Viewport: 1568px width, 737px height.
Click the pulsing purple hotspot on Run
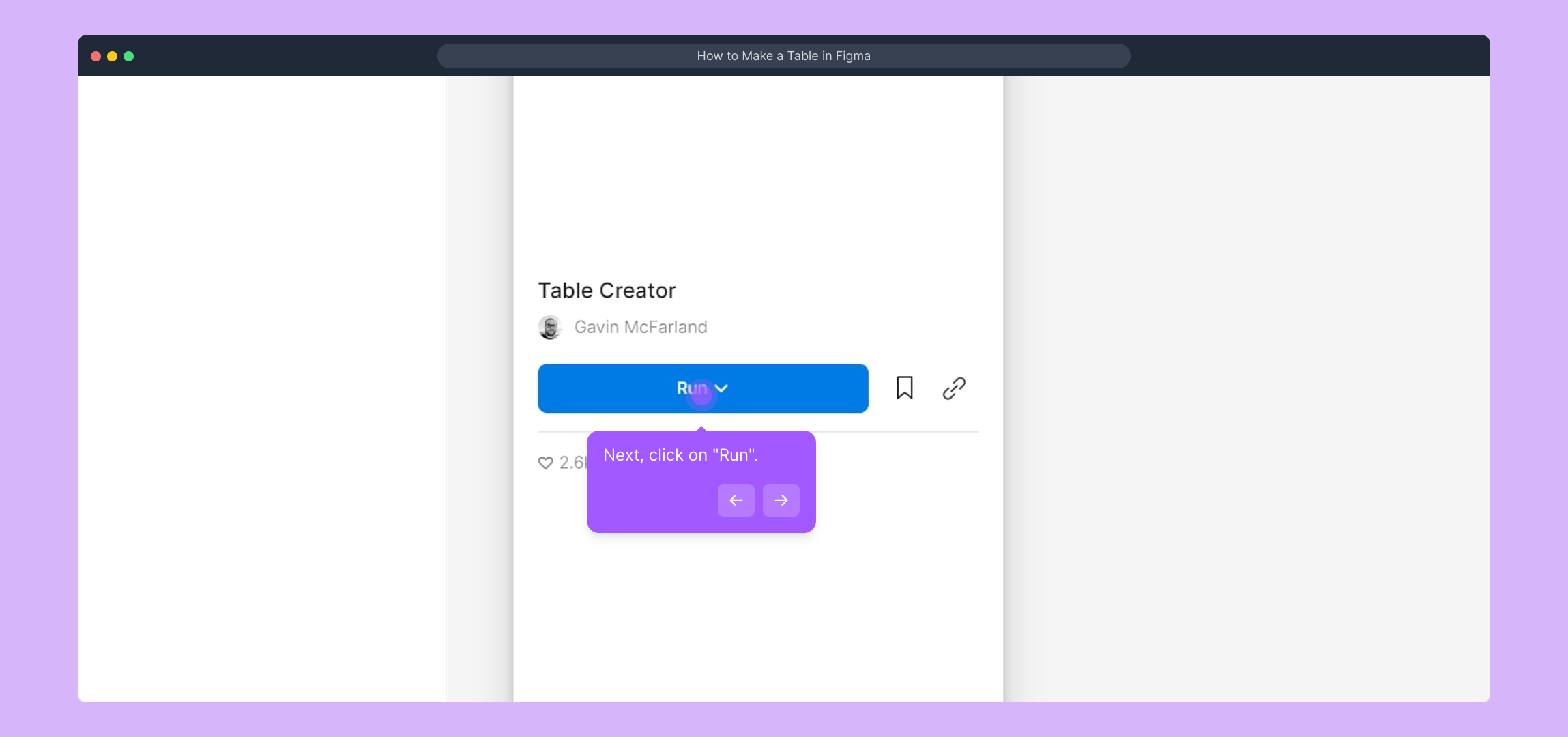[701, 395]
